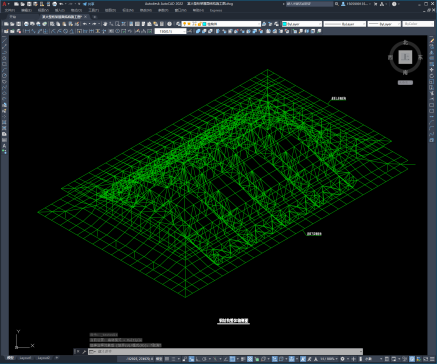The image size is (437, 364).
Task: Activate the Pan hand tool
Action: (105, 24)
